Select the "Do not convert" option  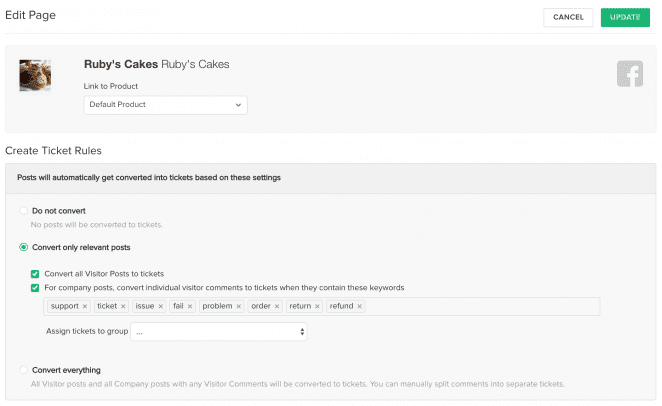point(24,211)
